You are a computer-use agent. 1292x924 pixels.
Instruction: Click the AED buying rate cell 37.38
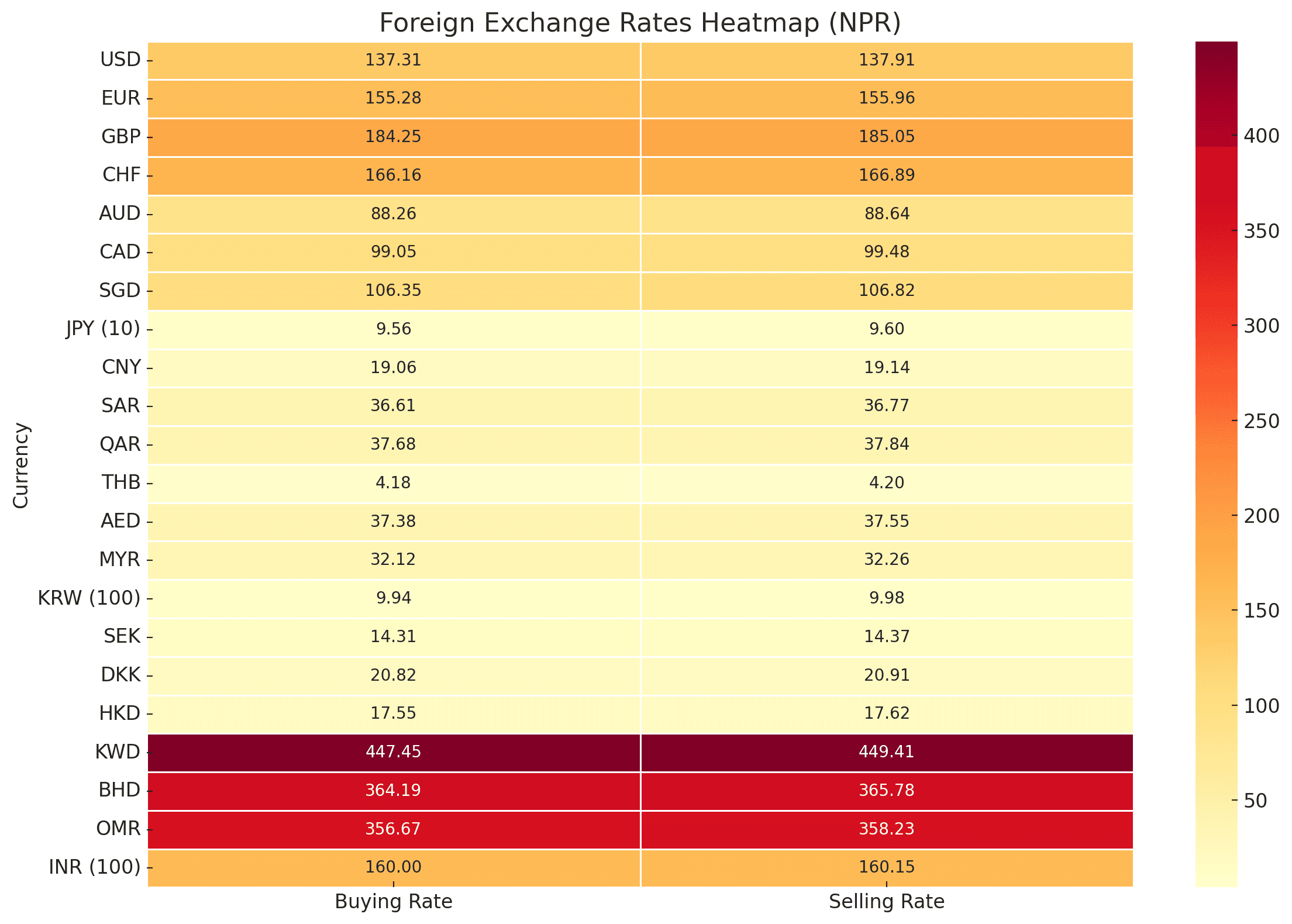[x=393, y=521]
